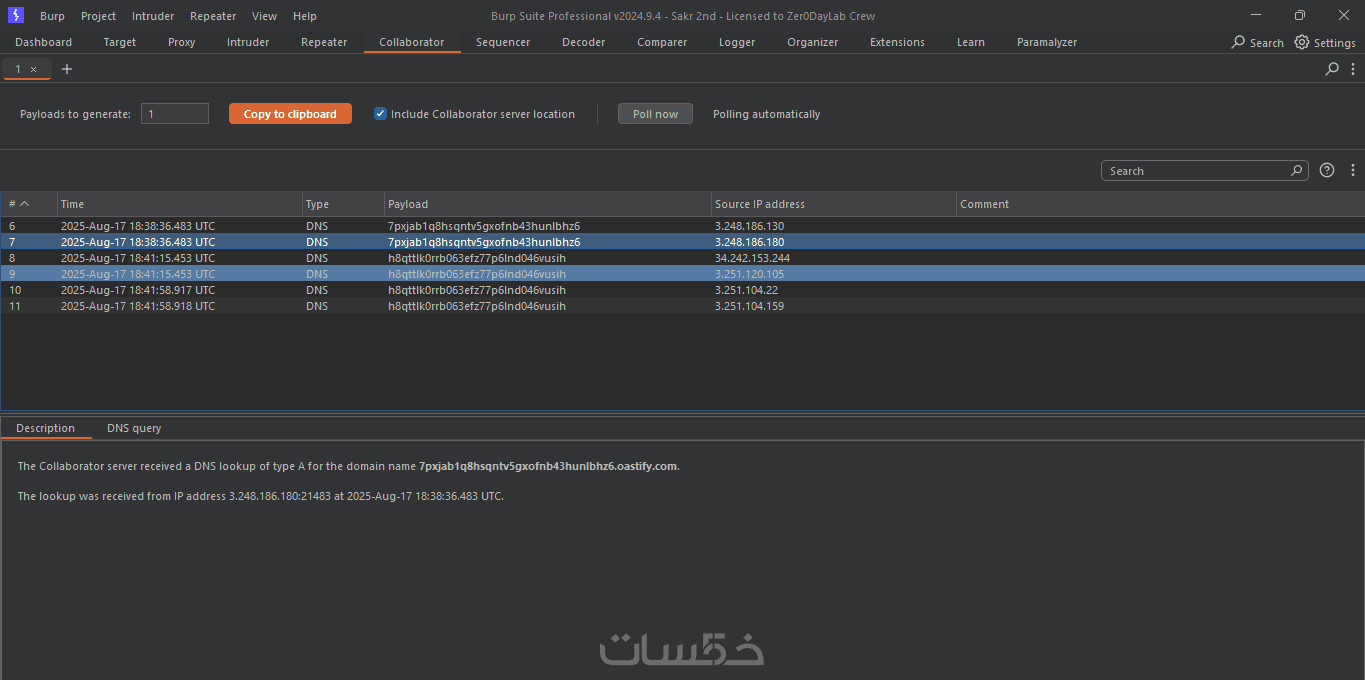Screen dimensions: 1365x680
Task: Sort interactions by Time column
Action: [180, 204]
